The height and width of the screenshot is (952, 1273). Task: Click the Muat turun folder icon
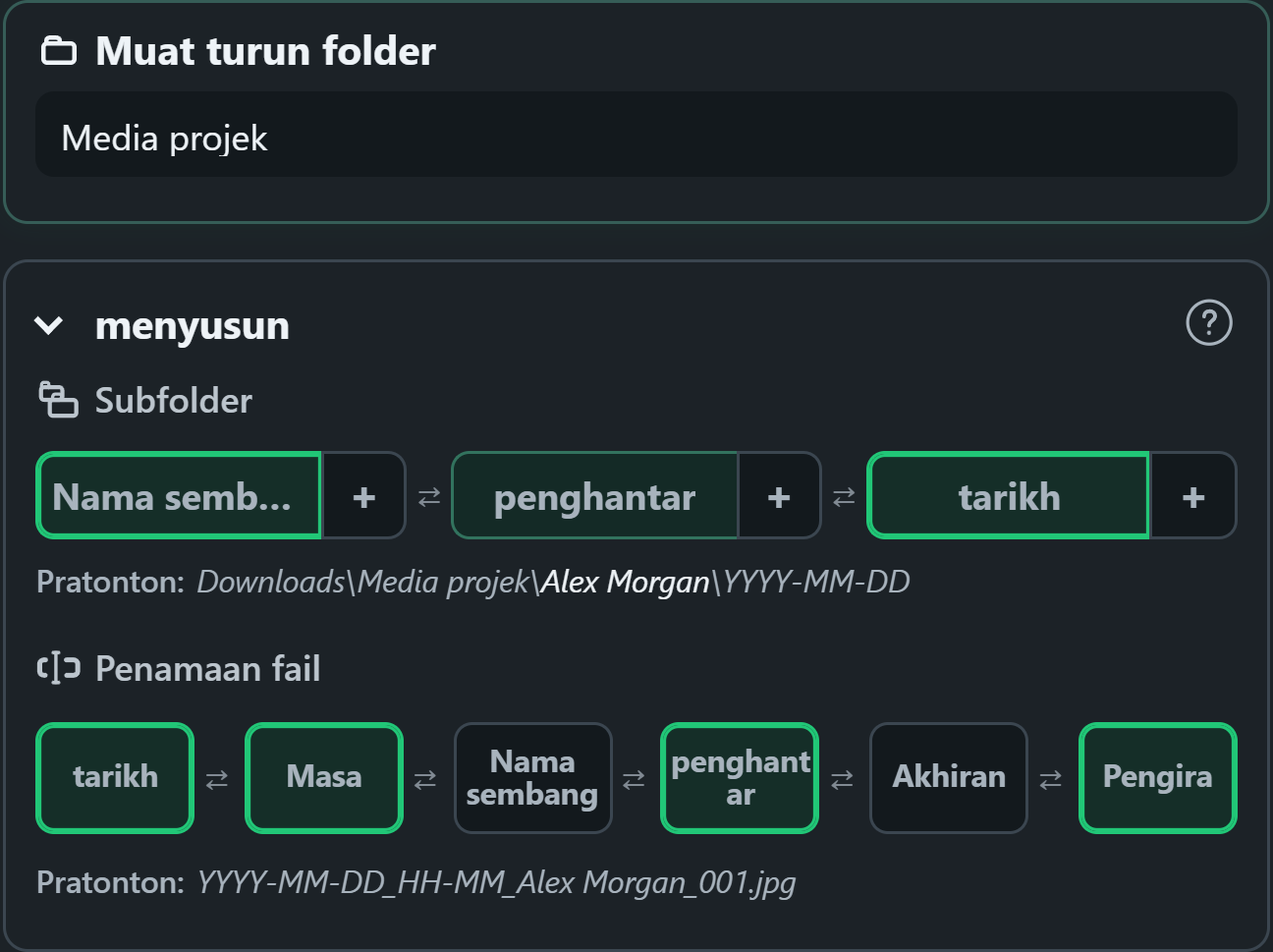pyautogui.click(x=58, y=50)
